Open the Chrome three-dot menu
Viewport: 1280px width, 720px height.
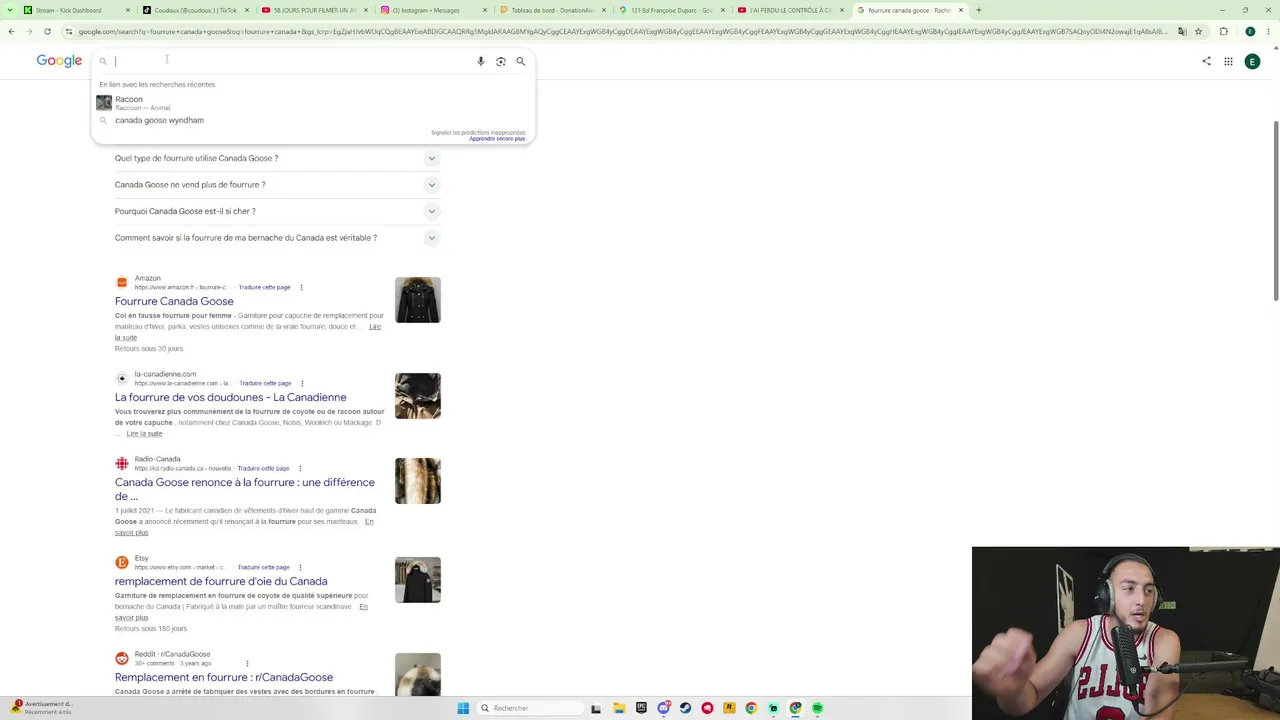pyautogui.click(x=1269, y=31)
